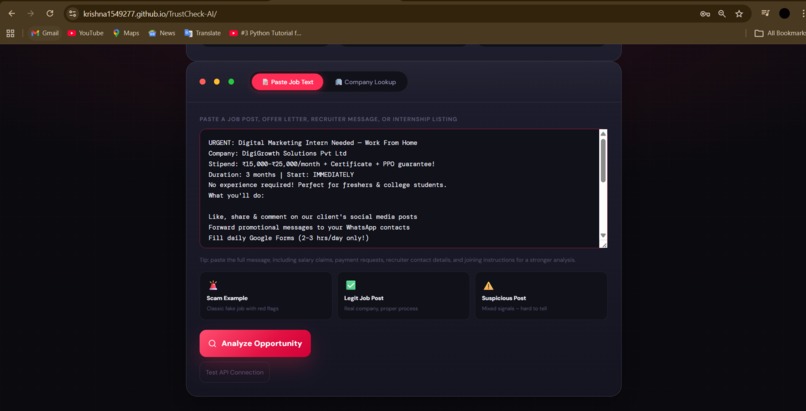Switch to the Company Lookup tab
Viewport: 806px width, 411px height.
point(365,82)
